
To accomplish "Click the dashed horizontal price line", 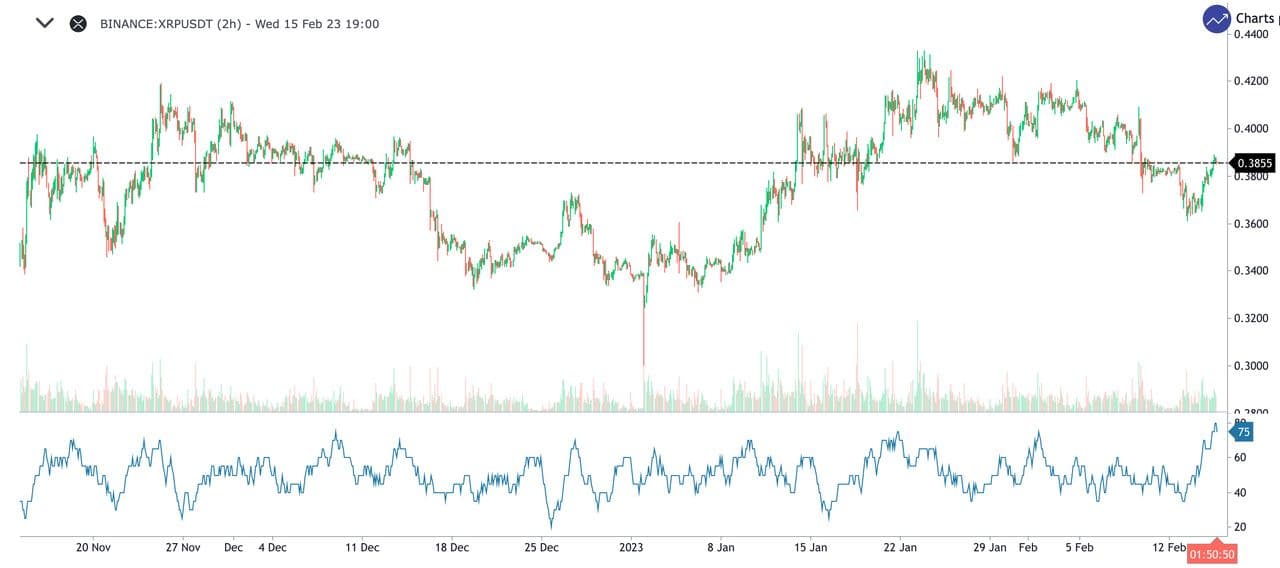I will (600, 163).
